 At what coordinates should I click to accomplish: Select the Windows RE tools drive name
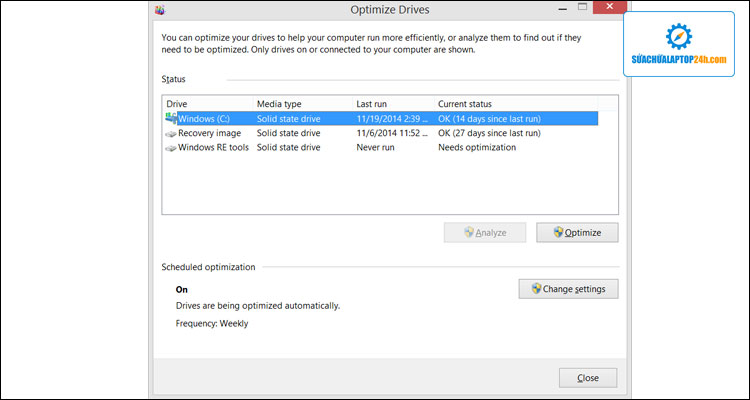213,148
